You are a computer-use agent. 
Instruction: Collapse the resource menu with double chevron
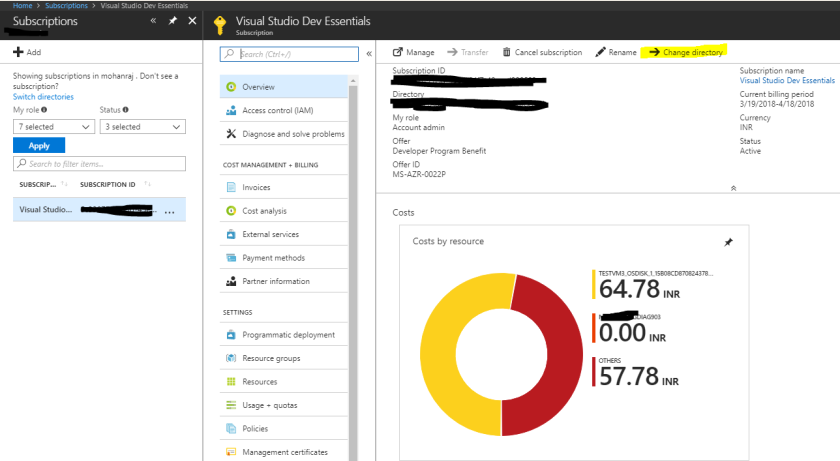tap(369, 54)
